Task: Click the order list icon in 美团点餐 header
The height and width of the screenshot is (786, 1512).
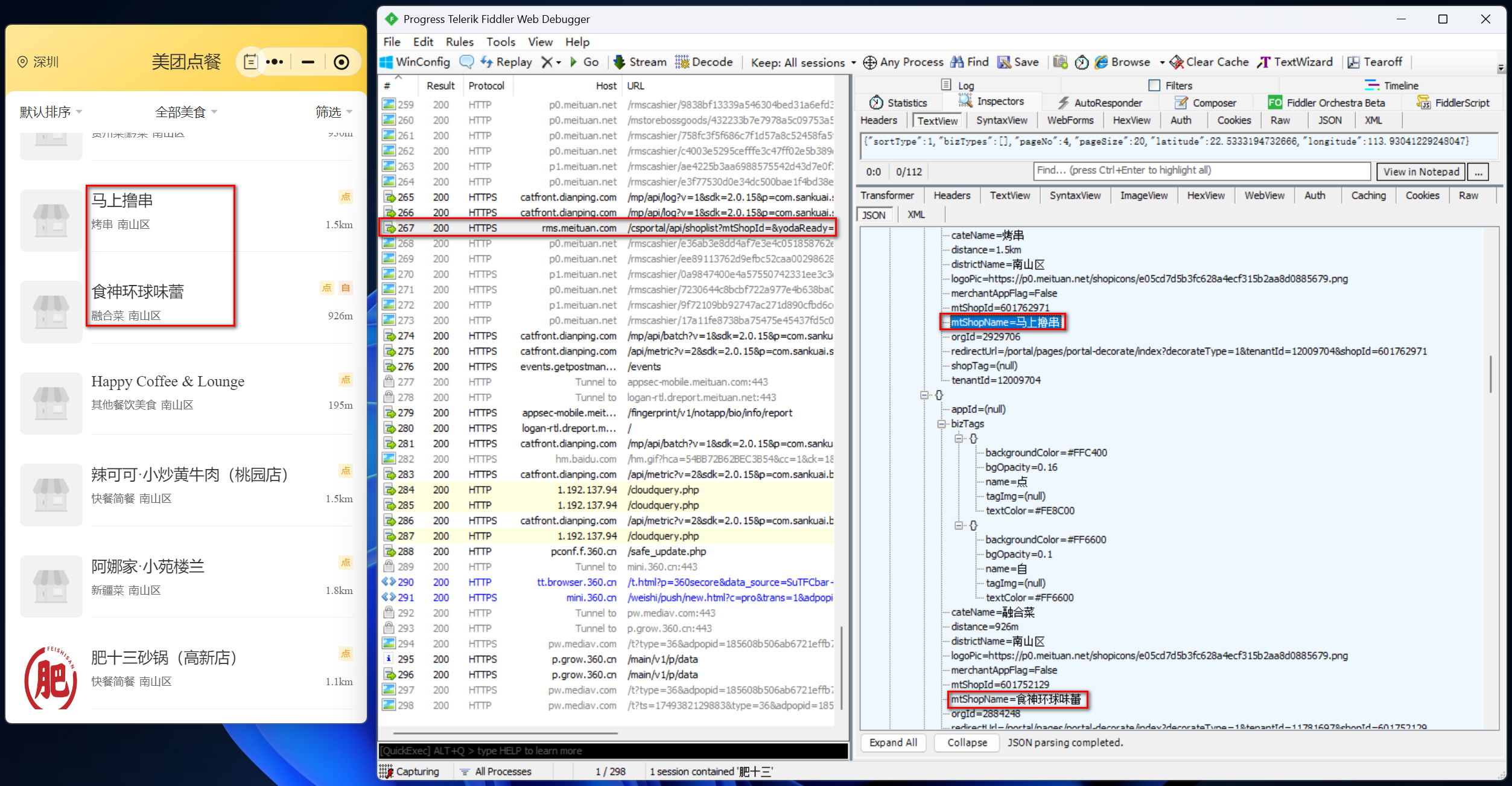Action: pos(250,62)
